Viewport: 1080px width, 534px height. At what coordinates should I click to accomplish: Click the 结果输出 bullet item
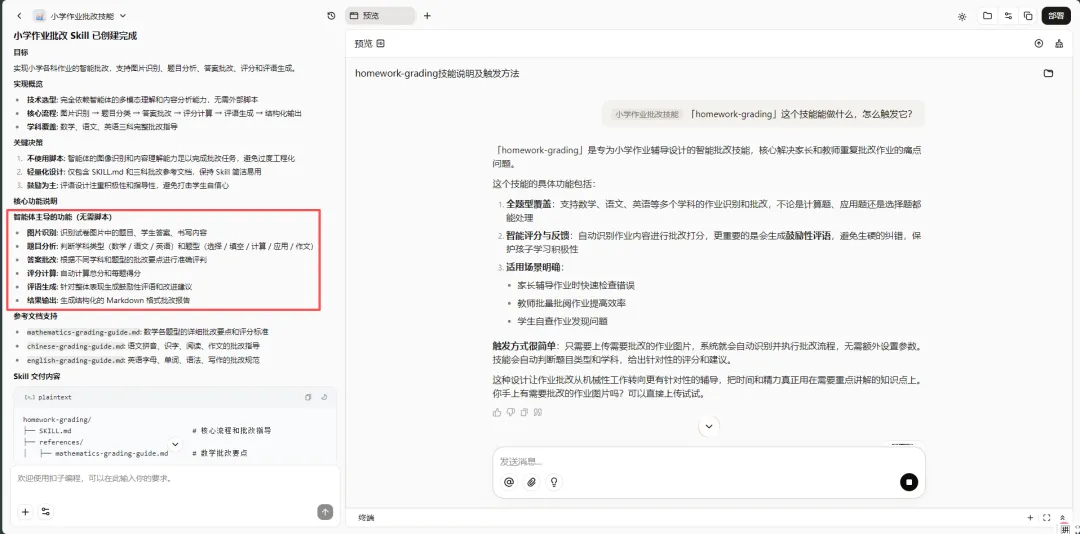(x=109, y=300)
